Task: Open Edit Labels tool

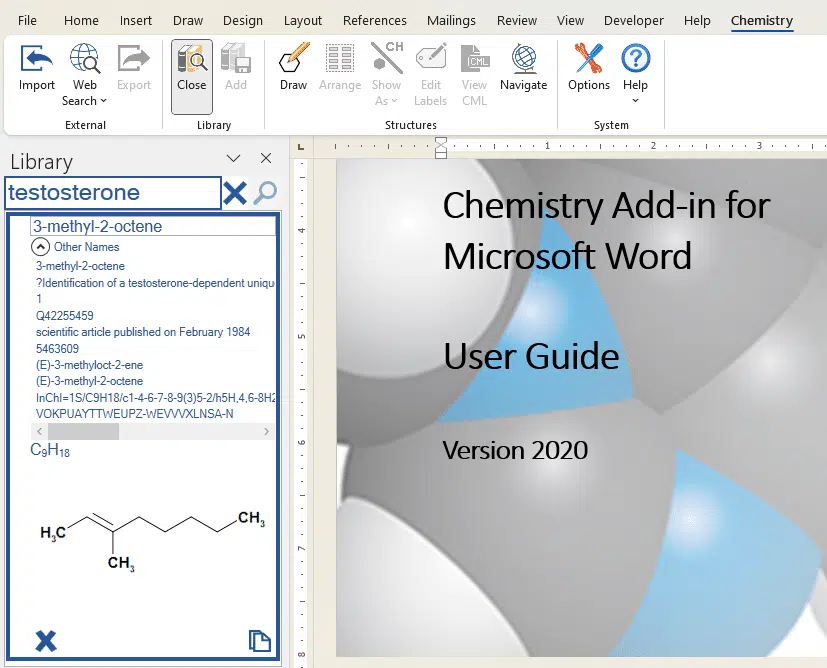Action: pos(431,57)
